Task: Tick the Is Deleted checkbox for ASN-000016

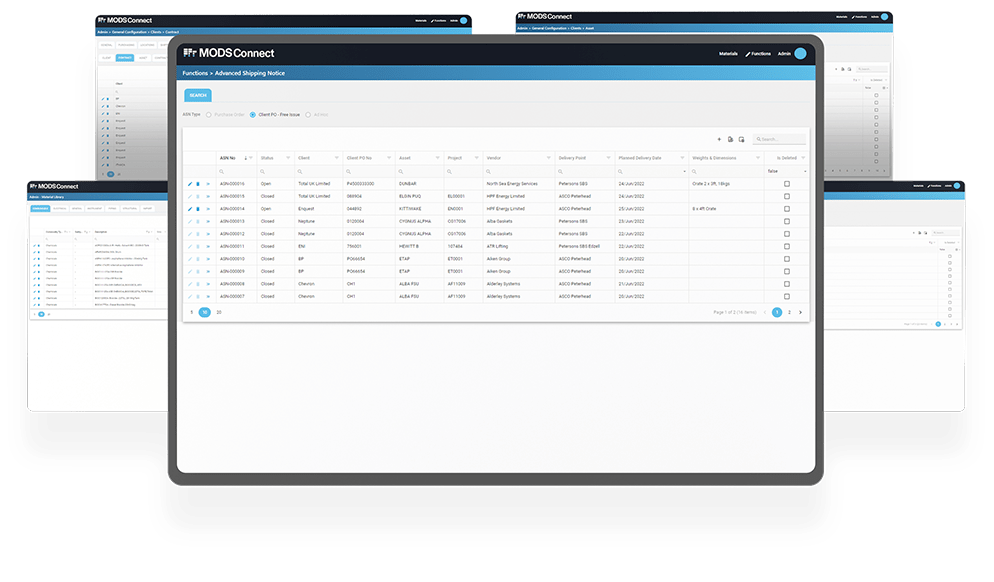Action: 787,184
